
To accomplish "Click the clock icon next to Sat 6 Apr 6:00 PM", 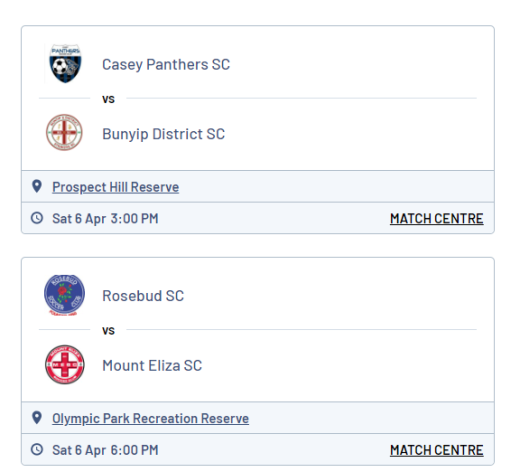I will [x=37, y=449].
